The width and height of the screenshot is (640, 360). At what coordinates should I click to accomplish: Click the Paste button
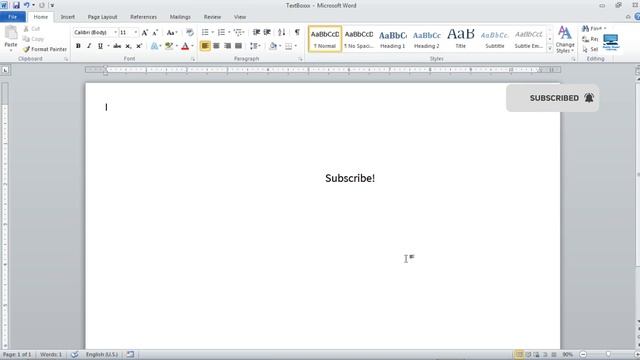11,38
